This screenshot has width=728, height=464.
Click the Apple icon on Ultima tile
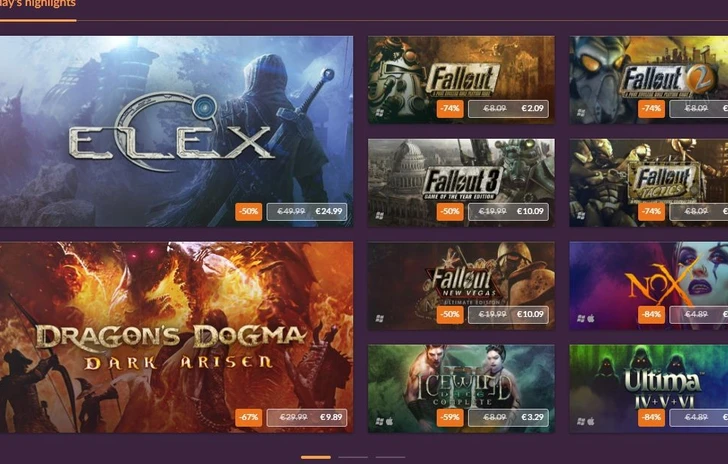pos(591,421)
